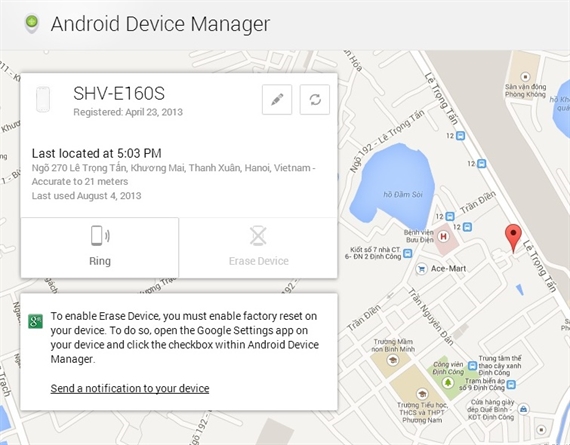Click the hospital H icon for Bệnh viện Bưu Điện

click(x=443, y=237)
